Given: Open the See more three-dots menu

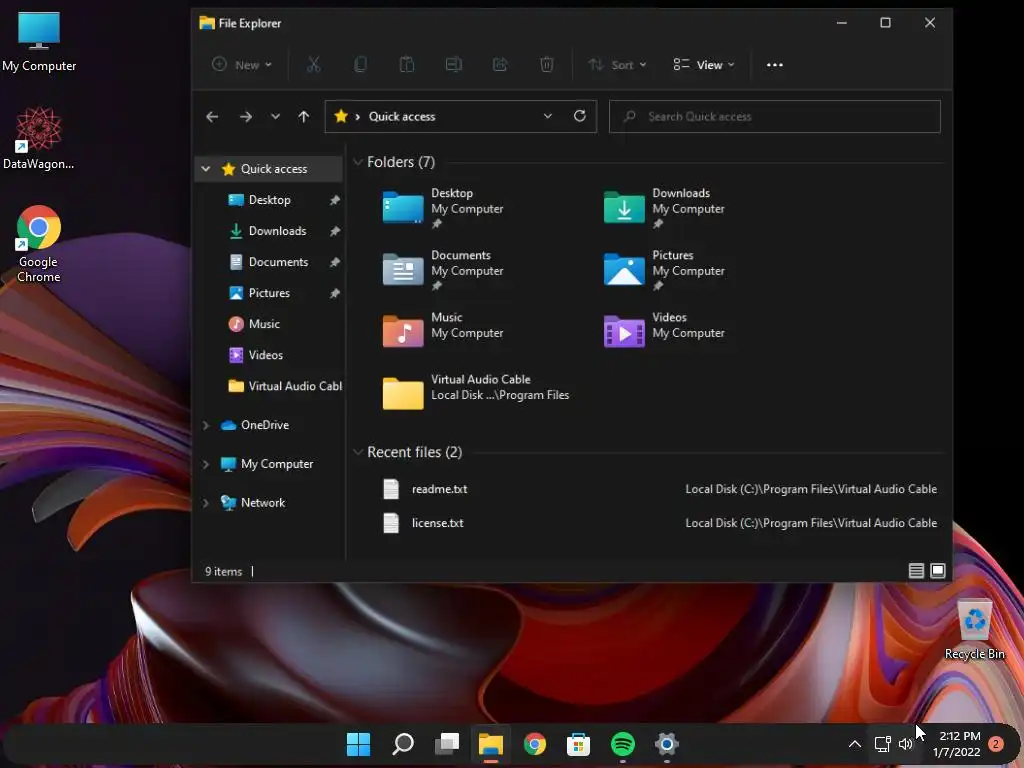Looking at the screenshot, I should click(775, 65).
